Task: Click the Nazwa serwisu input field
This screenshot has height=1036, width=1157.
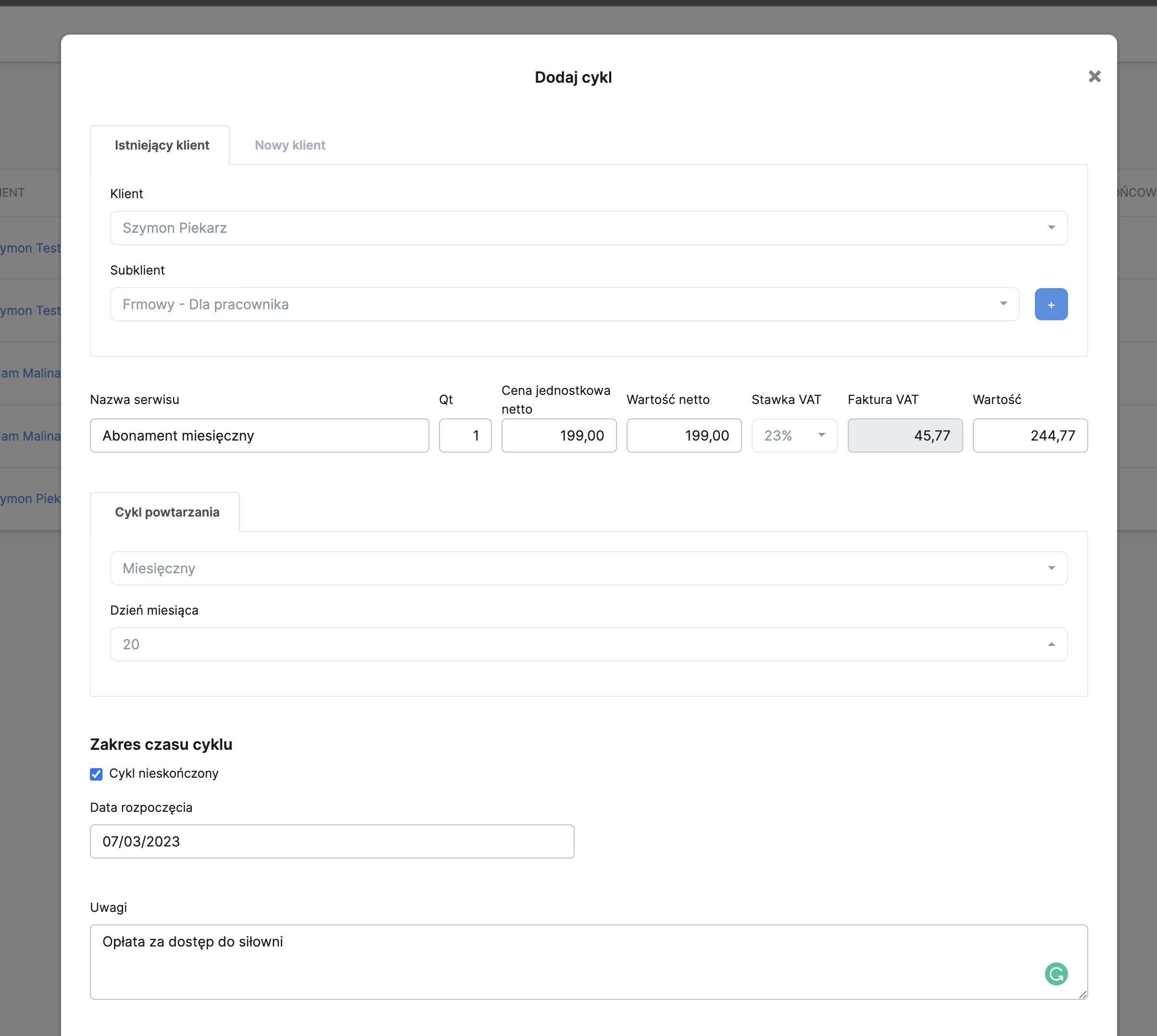Action: coord(259,435)
